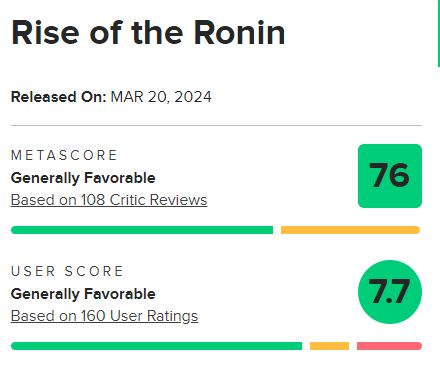This screenshot has height=368, width=440.
Task: Click the yellow mixed segment of user bar
Action: pyautogui.click(x=329, y=346)
